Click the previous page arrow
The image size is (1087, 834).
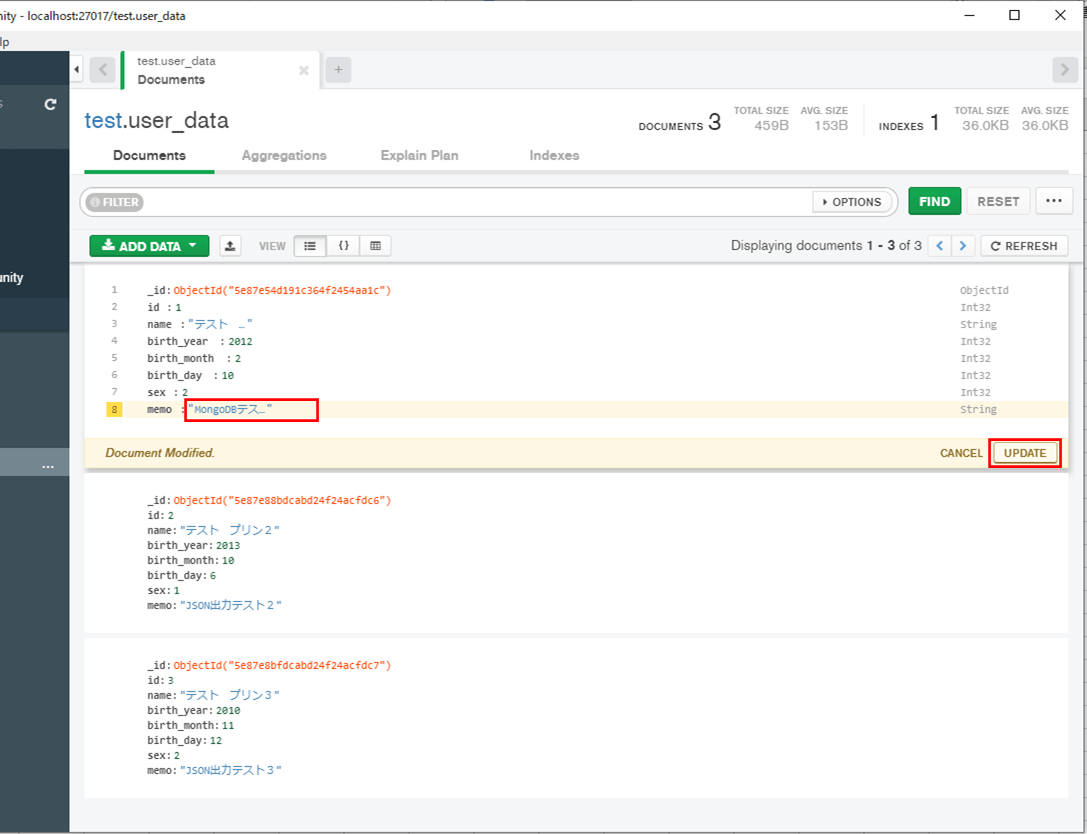pyautogui.click(x=939, y=245)
